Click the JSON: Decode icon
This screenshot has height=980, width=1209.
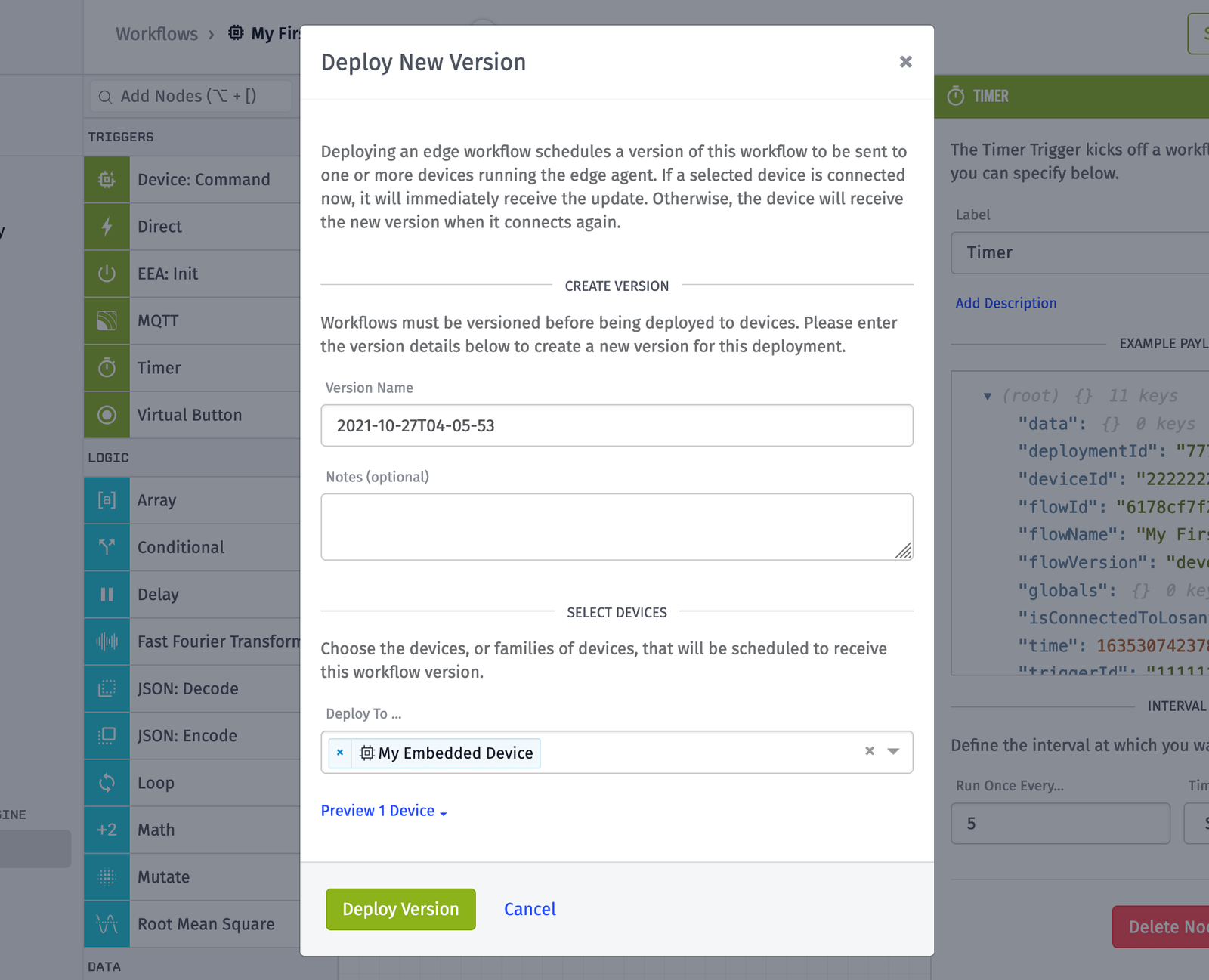[107, 688]
